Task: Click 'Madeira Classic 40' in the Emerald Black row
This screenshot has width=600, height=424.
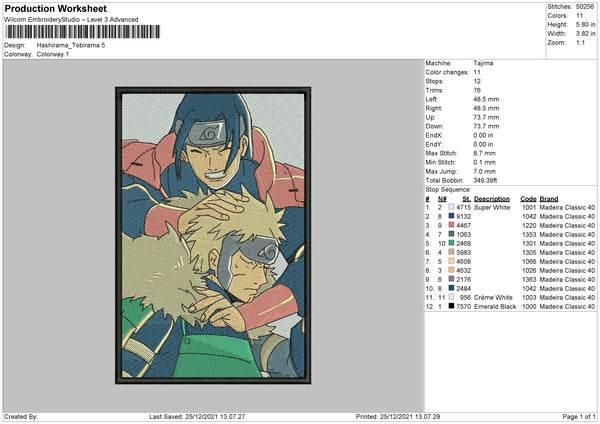Action: 567,307
